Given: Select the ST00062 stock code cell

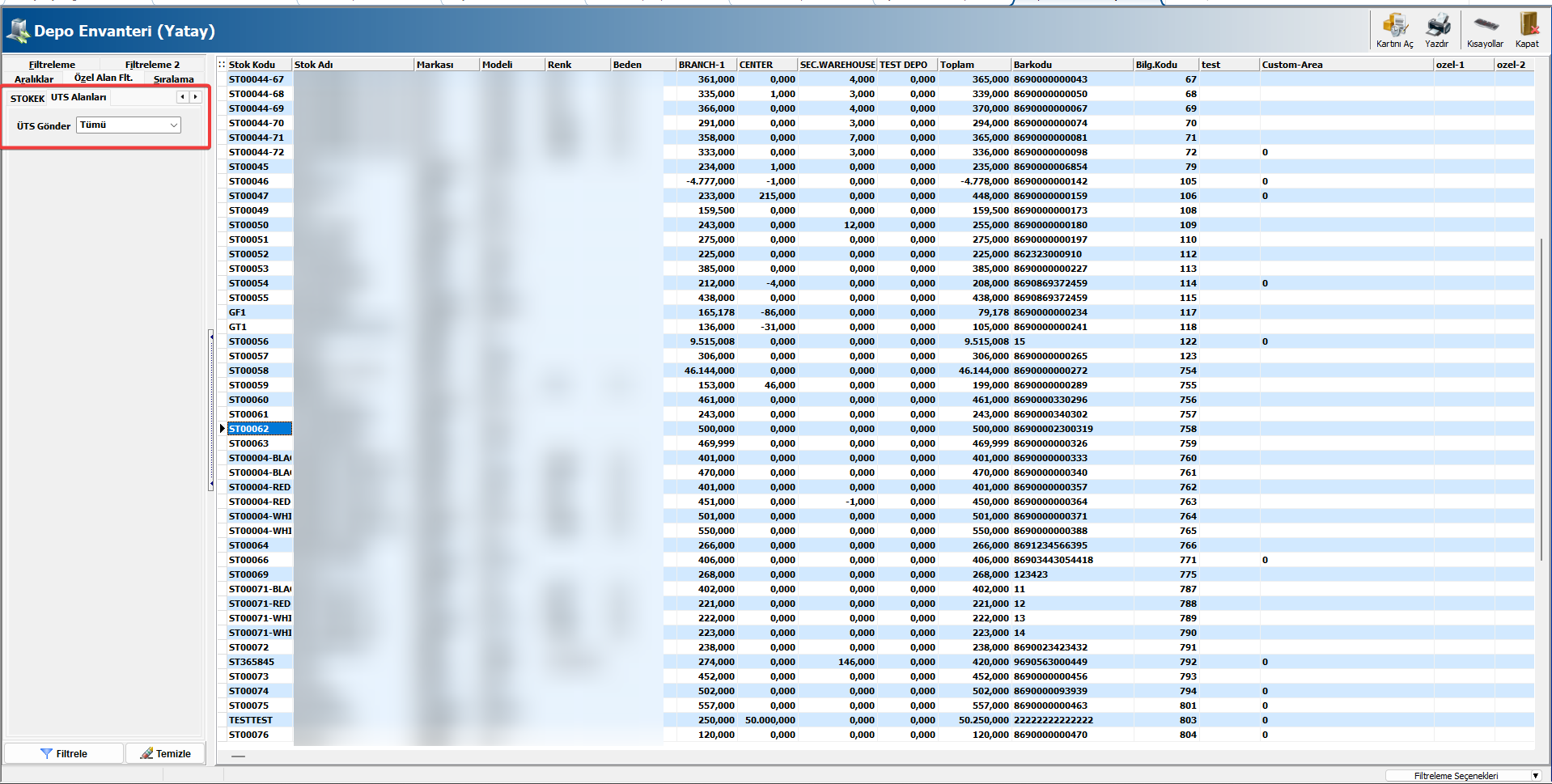Looking at the screenshot, I should 259,429.
